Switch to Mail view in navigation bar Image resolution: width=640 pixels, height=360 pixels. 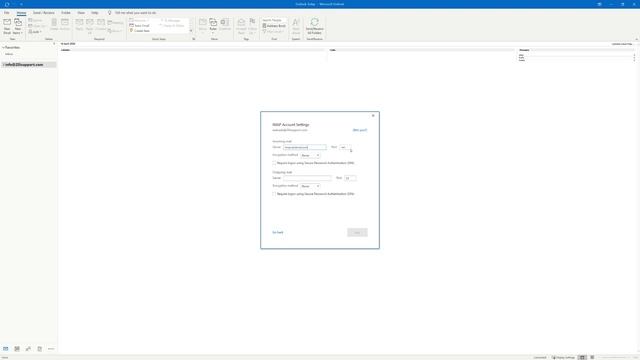(x=6, y=349)
